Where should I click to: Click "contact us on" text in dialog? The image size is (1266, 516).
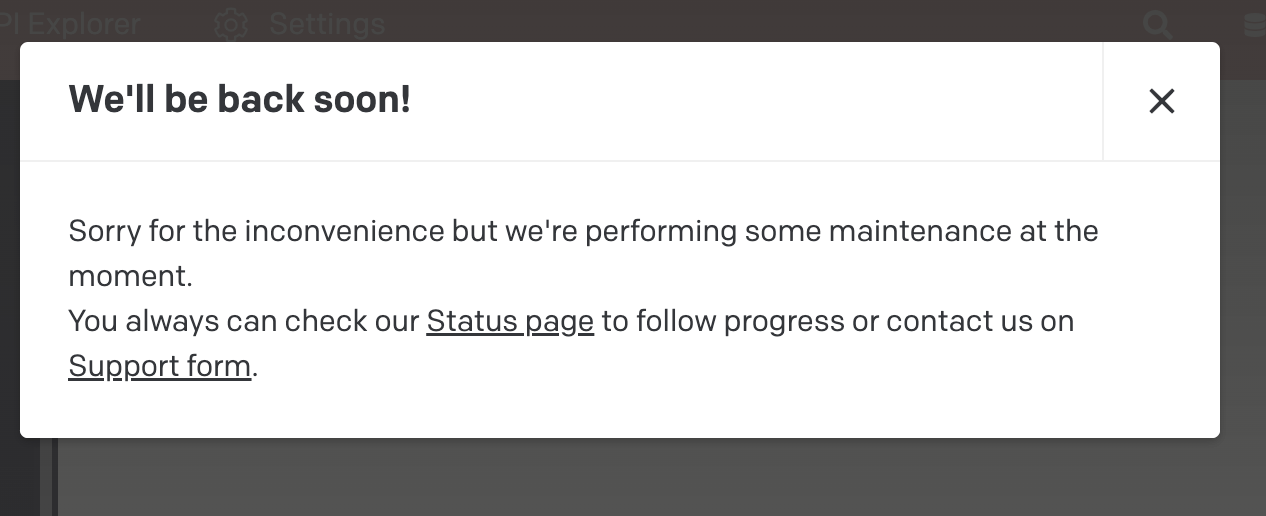click(980, 321)
